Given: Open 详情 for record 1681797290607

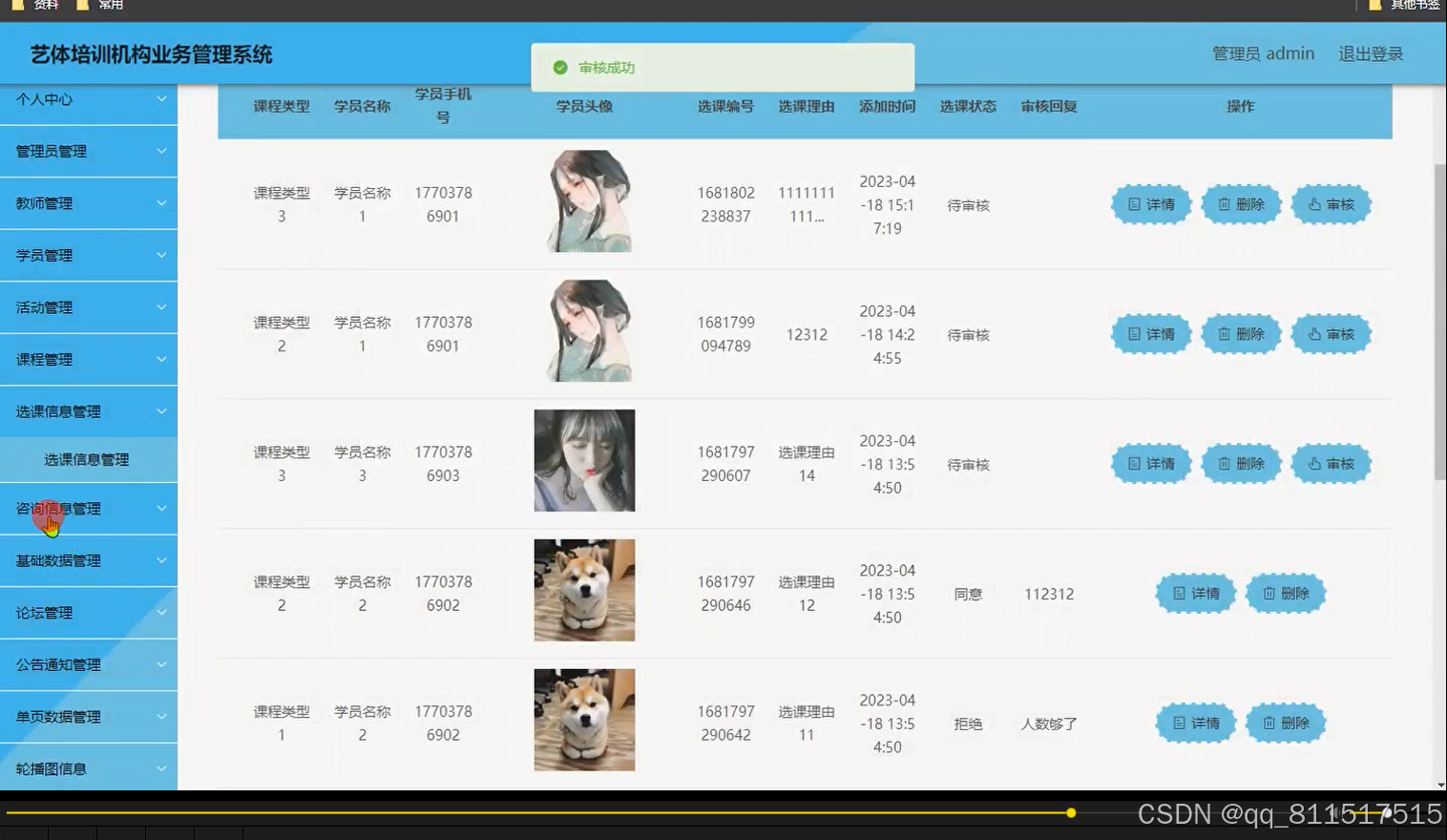Looking at the screenshot, I should click(1151, 464).
